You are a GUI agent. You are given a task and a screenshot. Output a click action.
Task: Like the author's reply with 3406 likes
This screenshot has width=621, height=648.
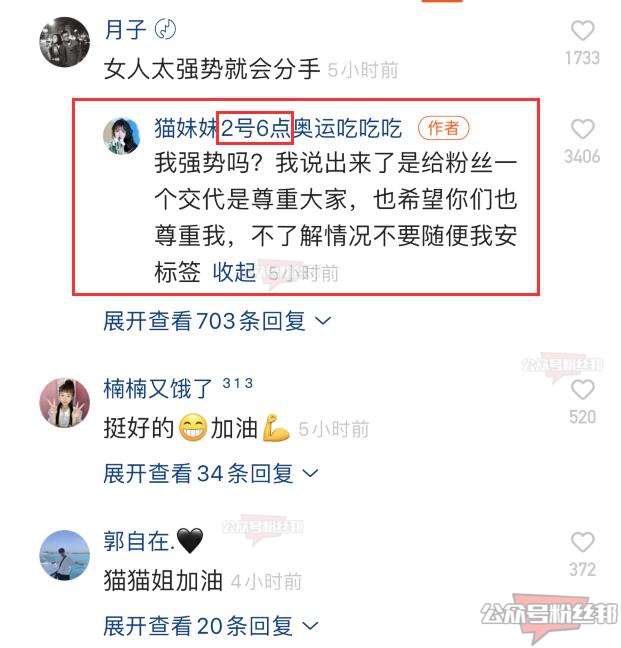point(582,129)
